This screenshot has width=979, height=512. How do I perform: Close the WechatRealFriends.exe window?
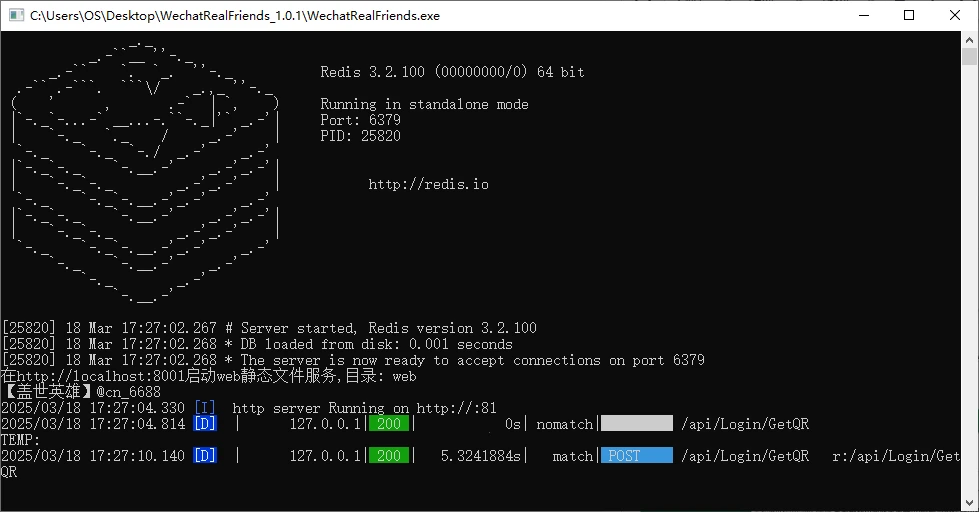[955, 15]
